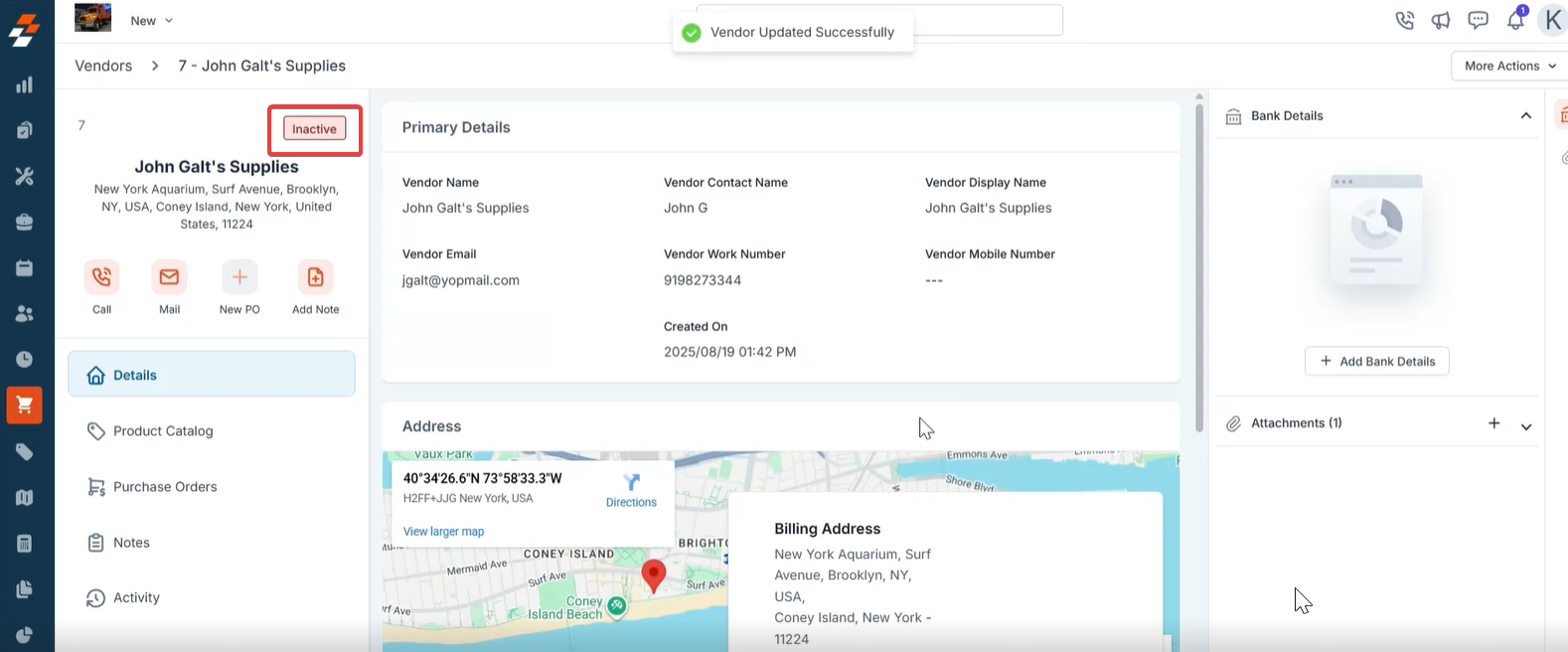Open the clock timesheet sidebar icon
The height and width of the screenshot is (652, 1568).
[25, 359]
